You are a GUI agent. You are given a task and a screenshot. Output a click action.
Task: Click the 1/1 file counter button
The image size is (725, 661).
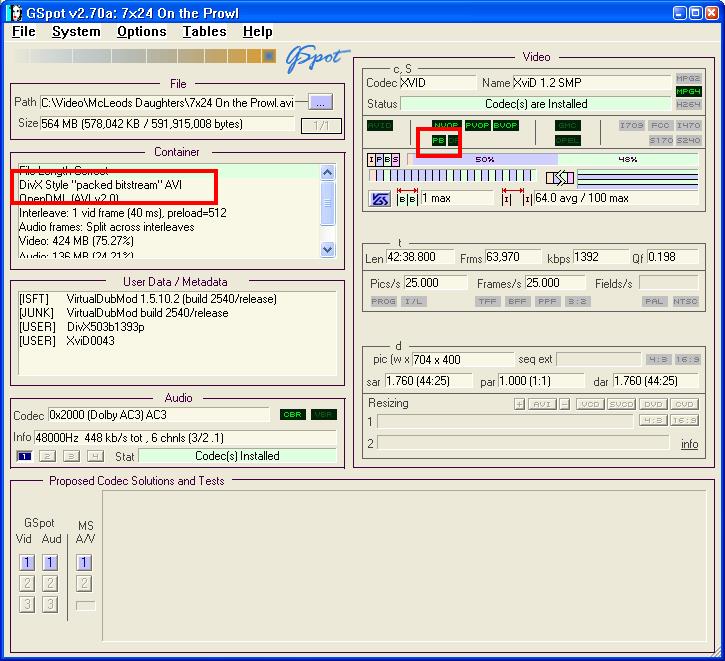[321, 125]
